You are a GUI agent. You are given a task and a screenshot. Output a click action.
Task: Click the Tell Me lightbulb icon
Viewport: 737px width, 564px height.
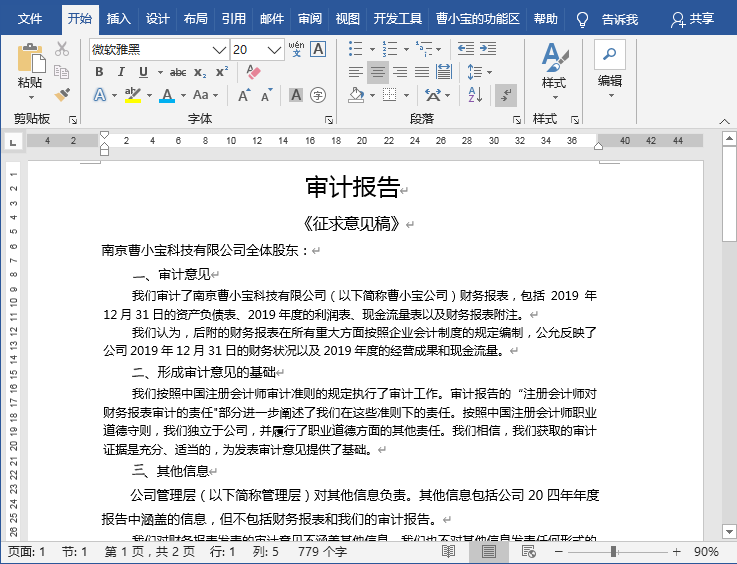582,19
